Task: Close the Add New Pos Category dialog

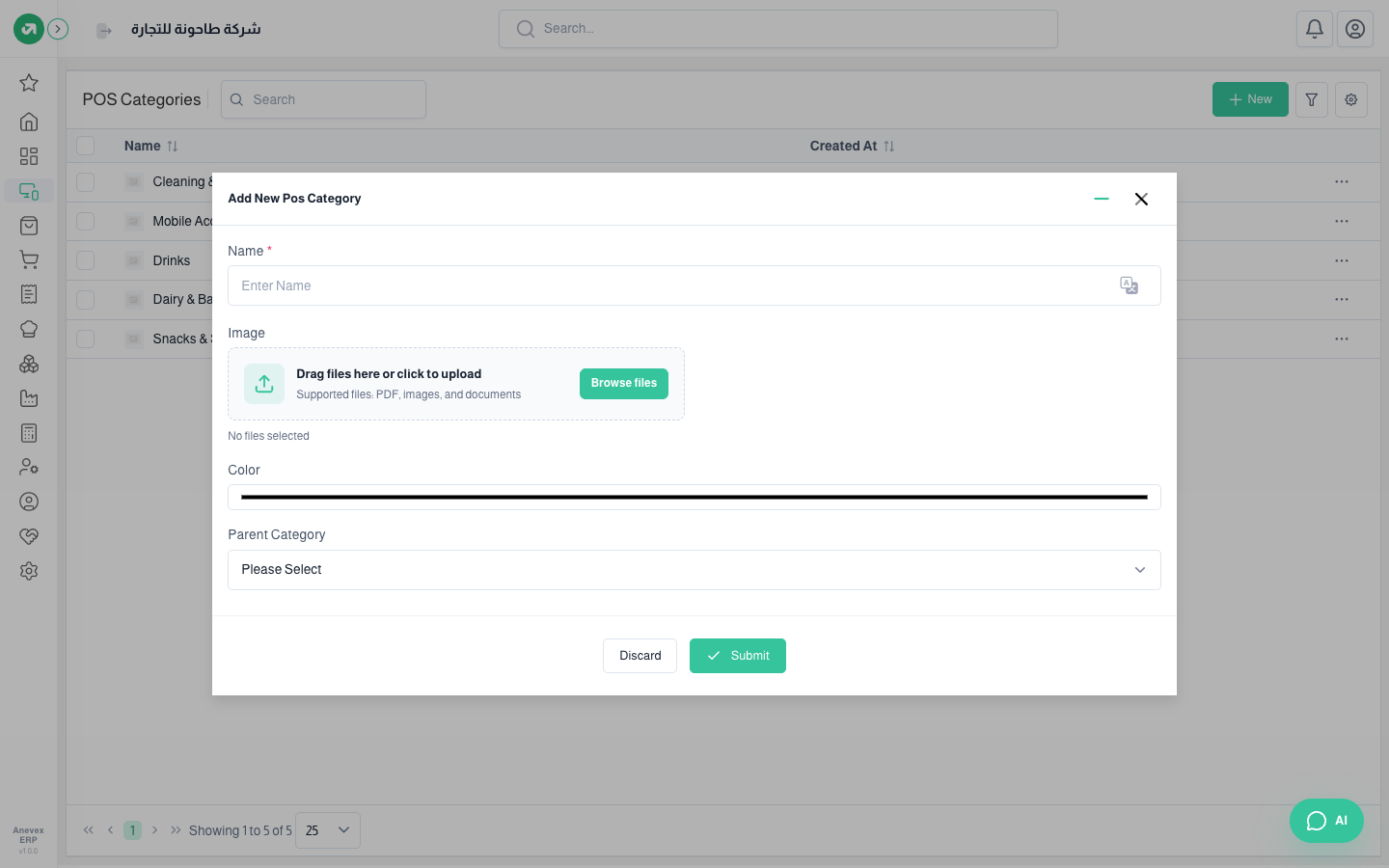Action: 1141,199
